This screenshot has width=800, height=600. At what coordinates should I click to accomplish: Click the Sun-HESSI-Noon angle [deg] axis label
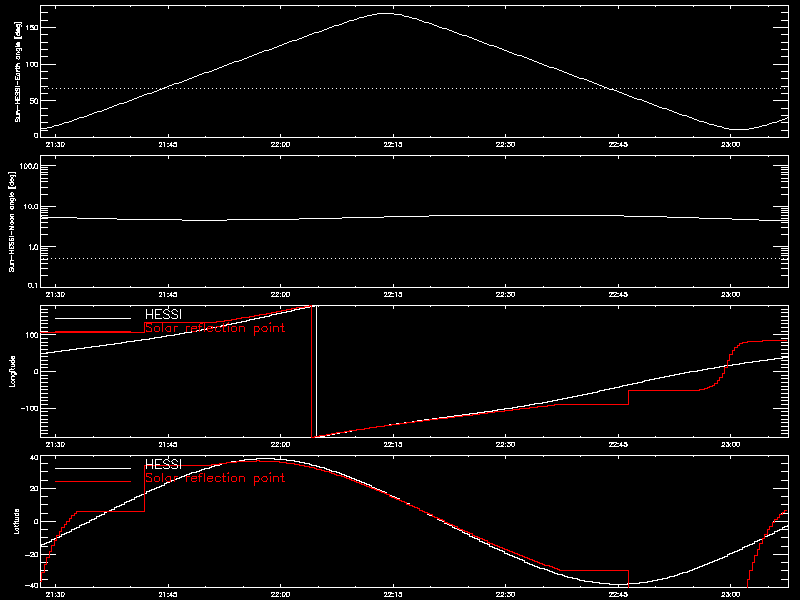[x=12, y=221]
